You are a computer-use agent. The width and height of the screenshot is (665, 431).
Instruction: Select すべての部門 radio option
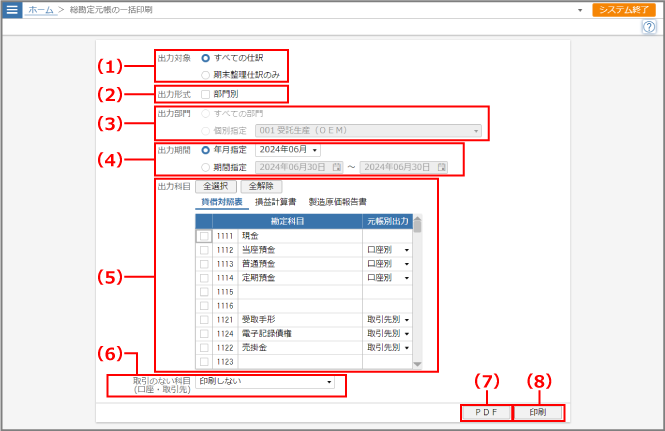[205, 114]
